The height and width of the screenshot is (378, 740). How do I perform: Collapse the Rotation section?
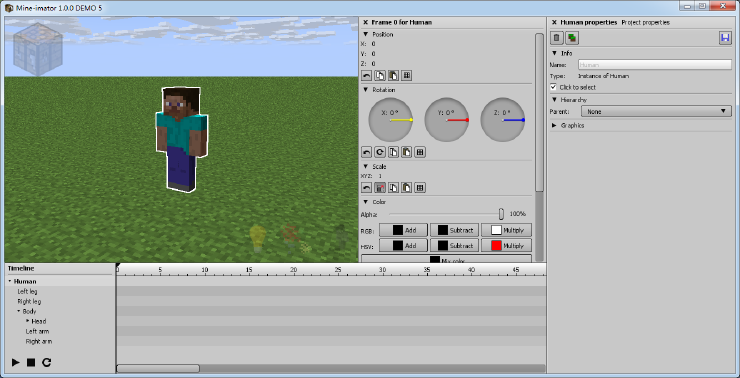pyautogui.click(x=365, y=90)
